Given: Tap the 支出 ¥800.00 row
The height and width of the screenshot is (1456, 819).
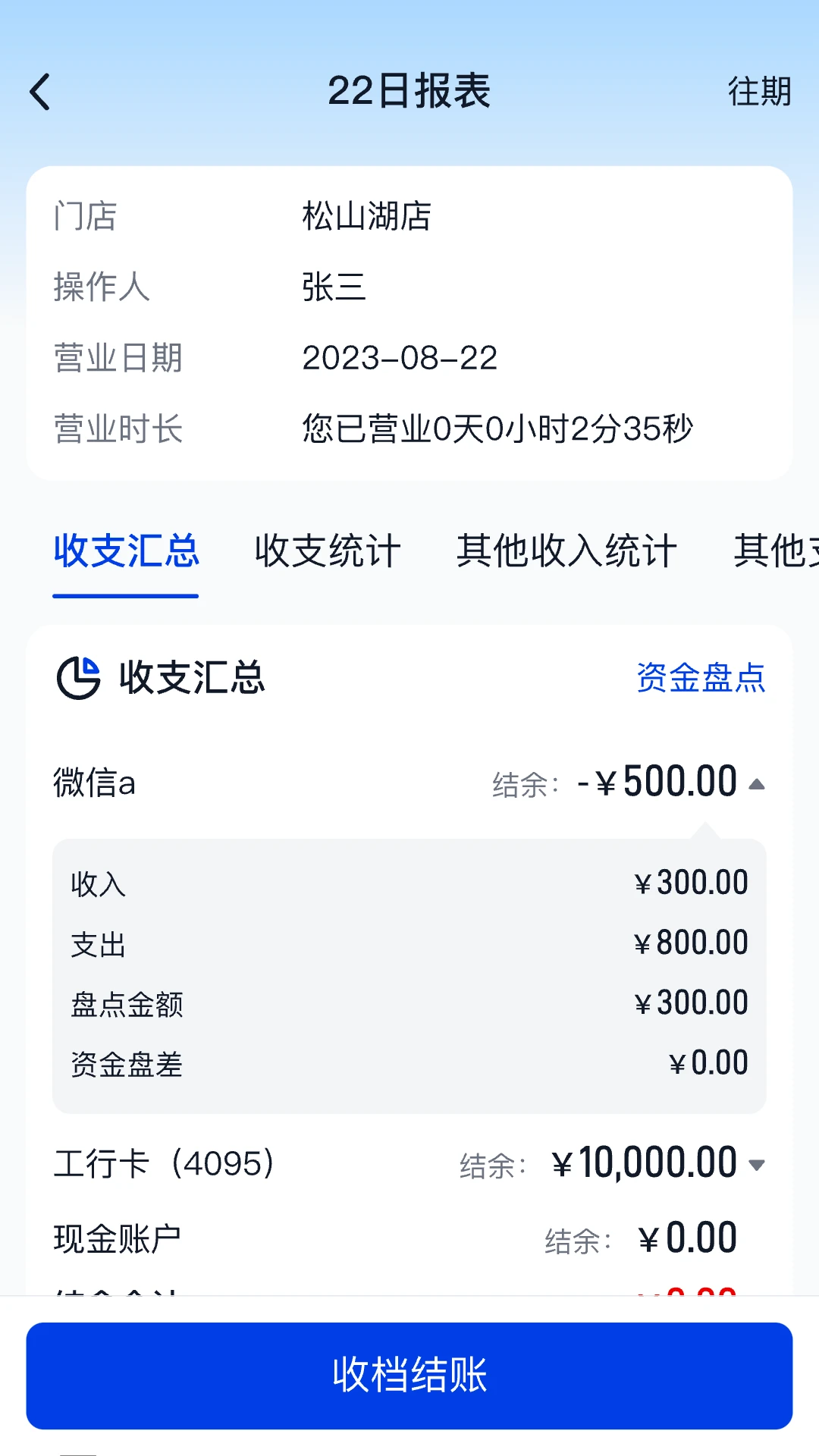Looking at the screenshot, I should coord(409,944).
